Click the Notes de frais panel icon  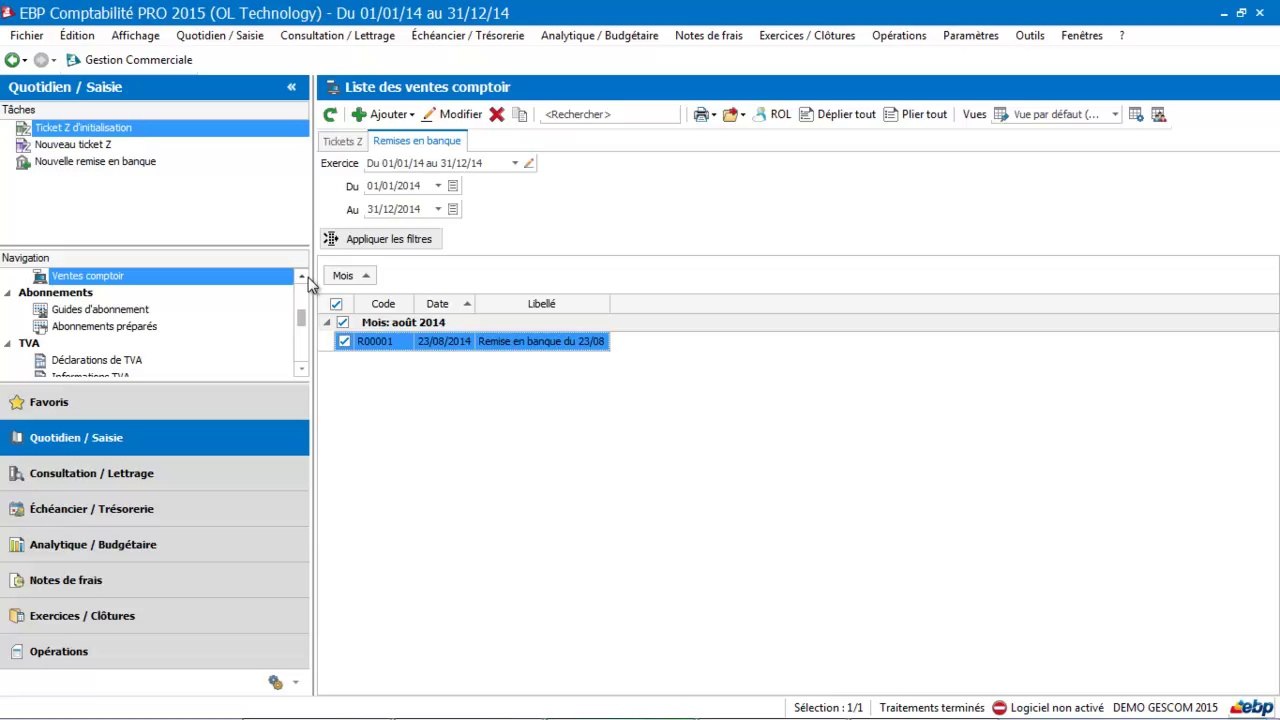pyautogui.click(x=16, y=580)
